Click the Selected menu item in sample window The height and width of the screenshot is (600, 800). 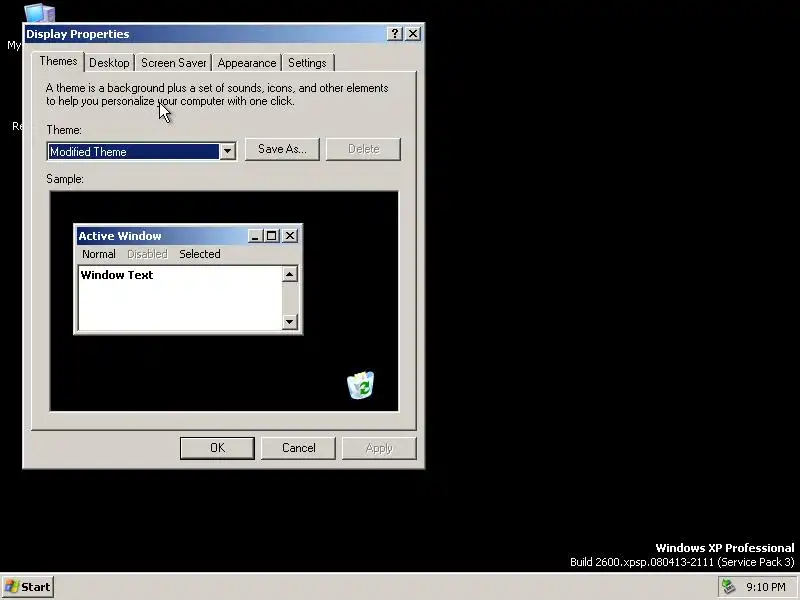click(200, 254)
